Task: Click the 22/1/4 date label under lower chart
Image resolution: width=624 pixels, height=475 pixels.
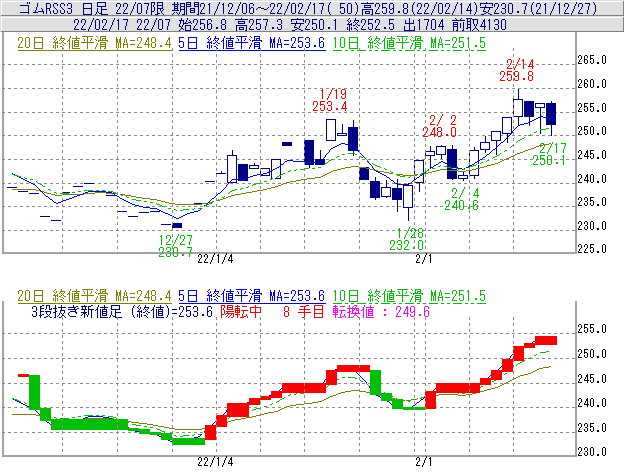Action: 215,462
